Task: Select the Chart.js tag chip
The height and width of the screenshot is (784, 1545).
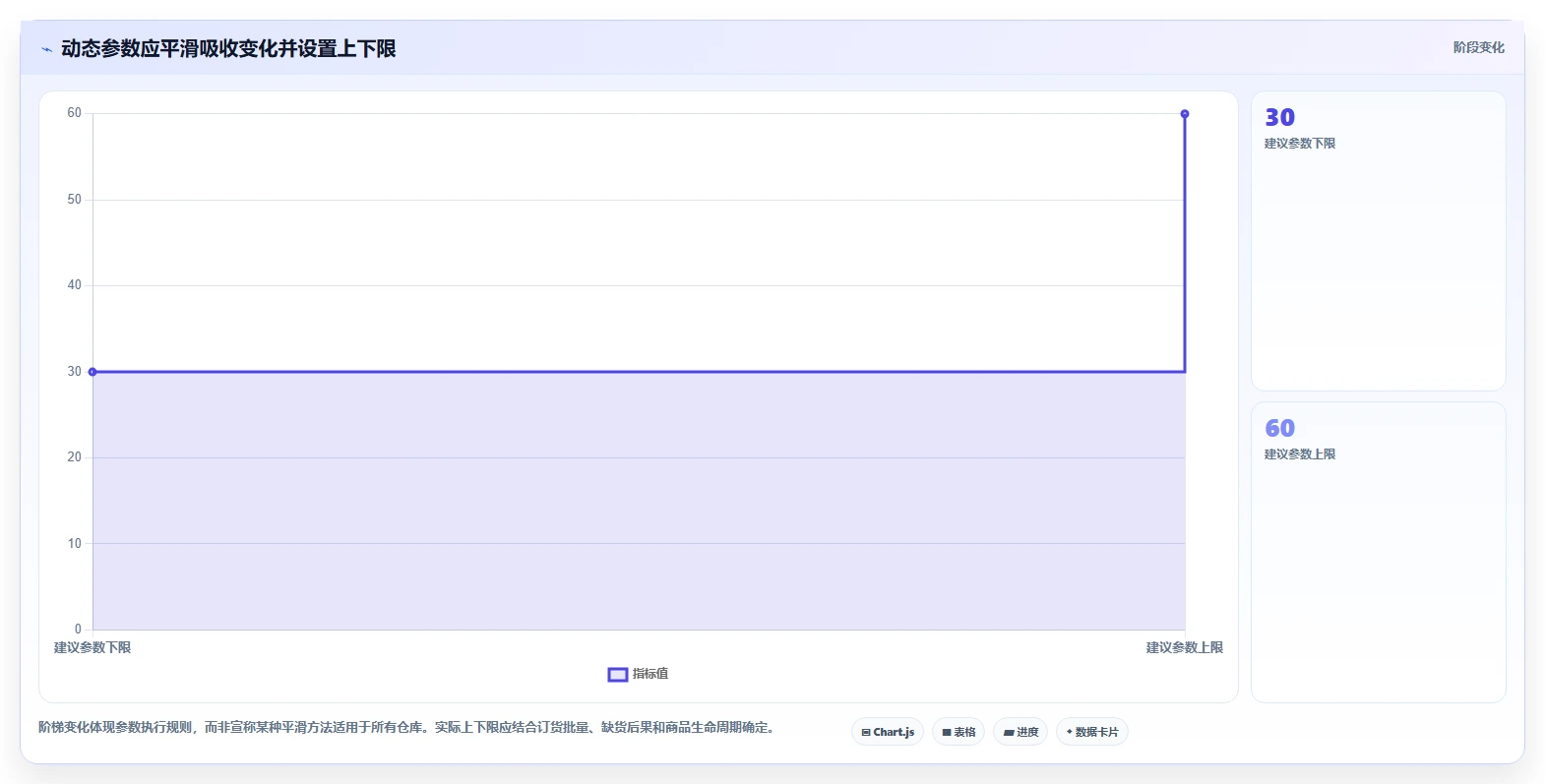Action: (x=888, y=732)
